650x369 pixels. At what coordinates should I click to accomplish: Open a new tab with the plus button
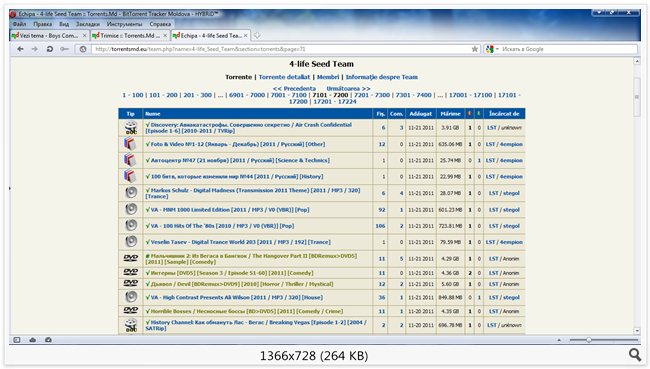[257, 36]
